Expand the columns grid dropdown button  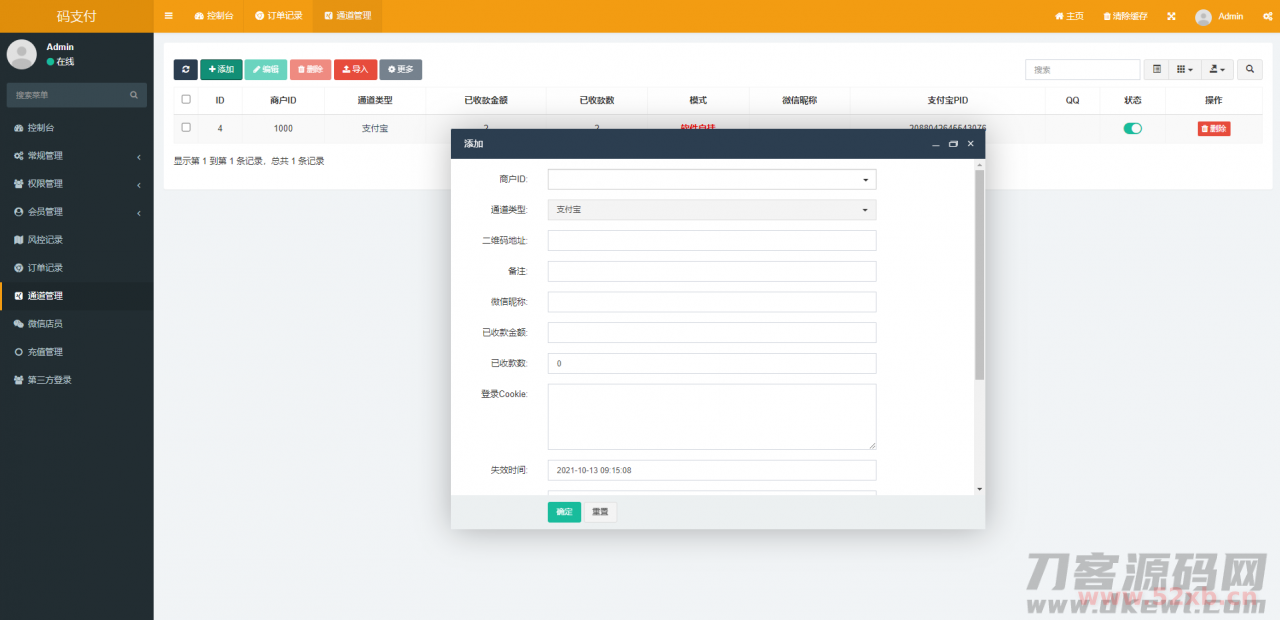click(x=1184, y=69)
